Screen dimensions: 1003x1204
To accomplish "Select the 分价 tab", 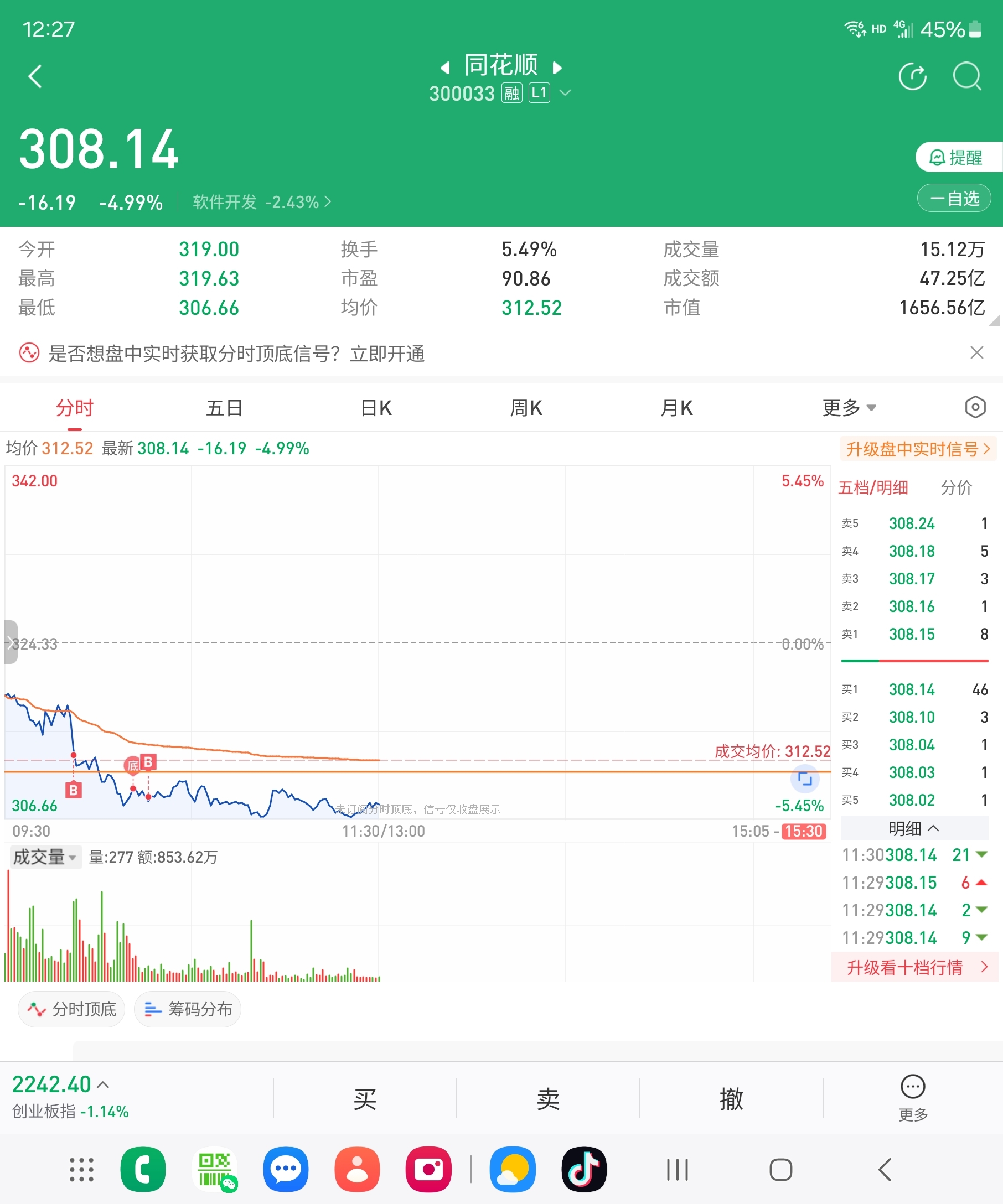I will pyautogui.click(x=956, y=487).
